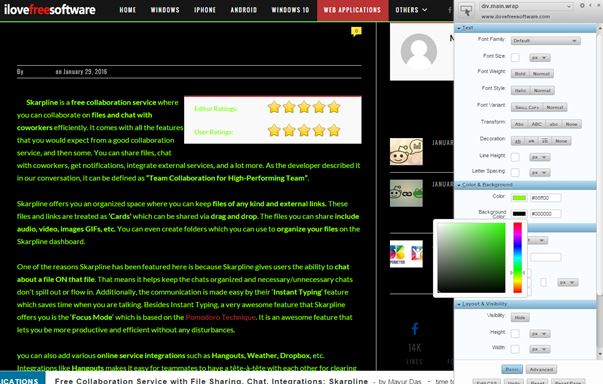Viewport: 603px width, 384px height.
Task: Click the Background Color hex input field
Action: [545, 214]
